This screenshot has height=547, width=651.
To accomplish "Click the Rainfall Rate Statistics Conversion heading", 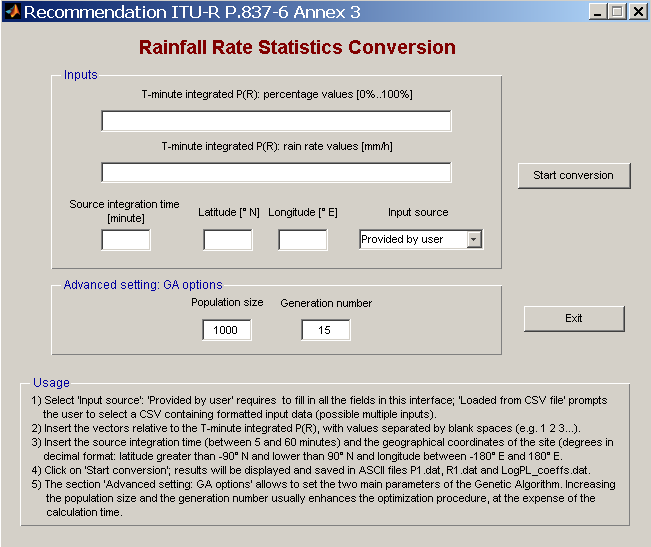I will [297, 48].
